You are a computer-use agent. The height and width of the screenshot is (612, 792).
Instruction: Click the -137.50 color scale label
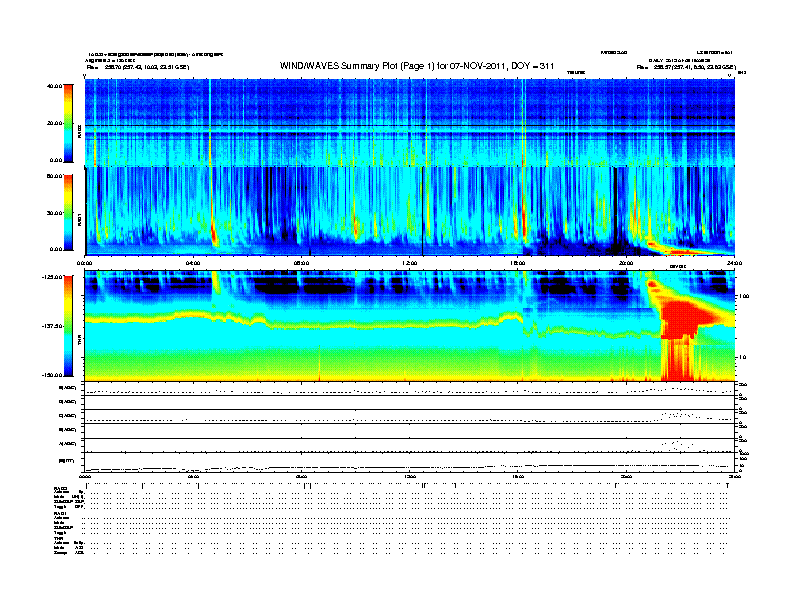click(x=52, y=326)
